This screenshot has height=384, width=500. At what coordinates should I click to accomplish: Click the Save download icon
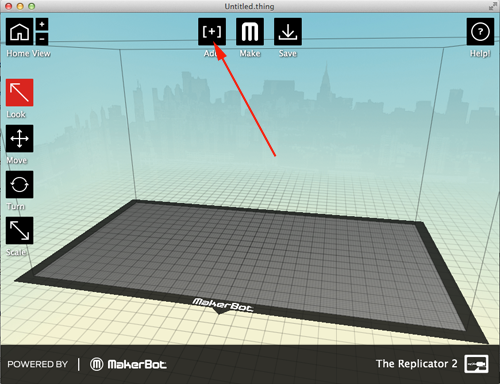pyautogui.click(x=288, y=31)
